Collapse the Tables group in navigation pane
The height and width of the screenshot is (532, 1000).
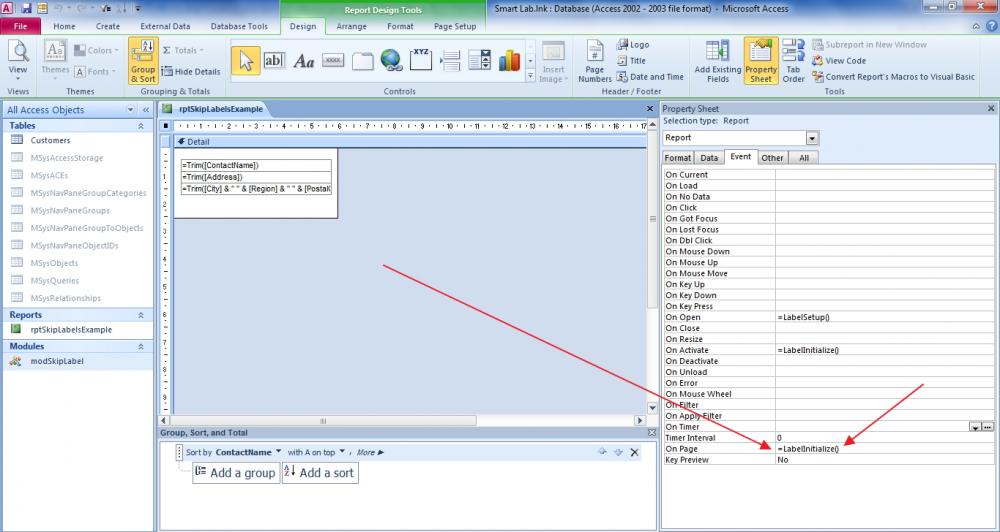tap(141, 126)
